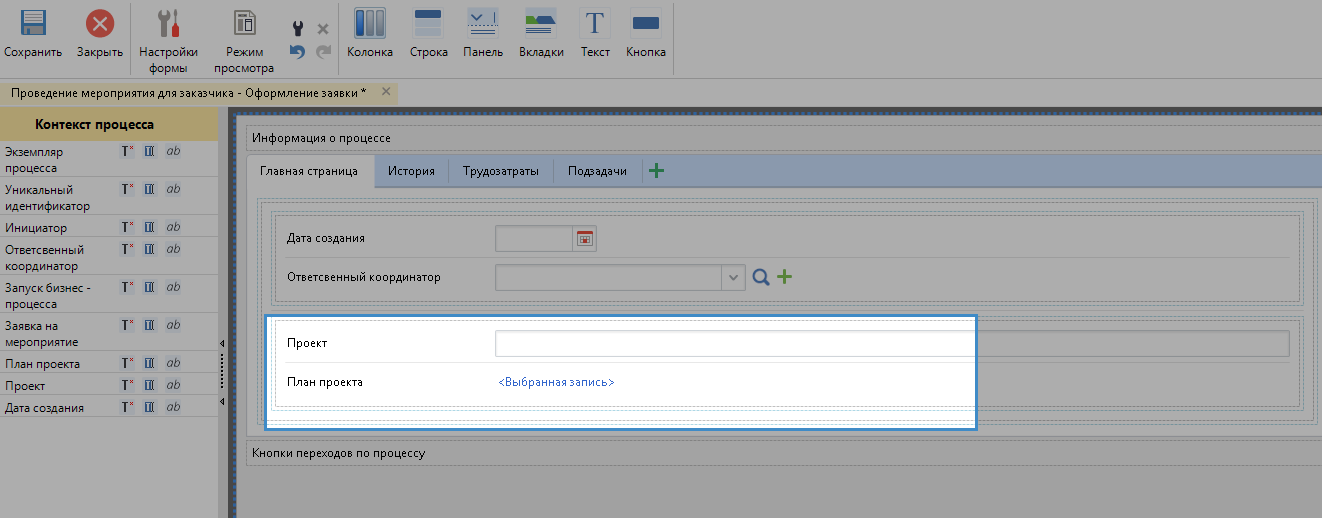Switch to preview mode (Режим просмотра)
Image resolution: width=1322 pixels, height=518 pixels.
coord(243,25)
